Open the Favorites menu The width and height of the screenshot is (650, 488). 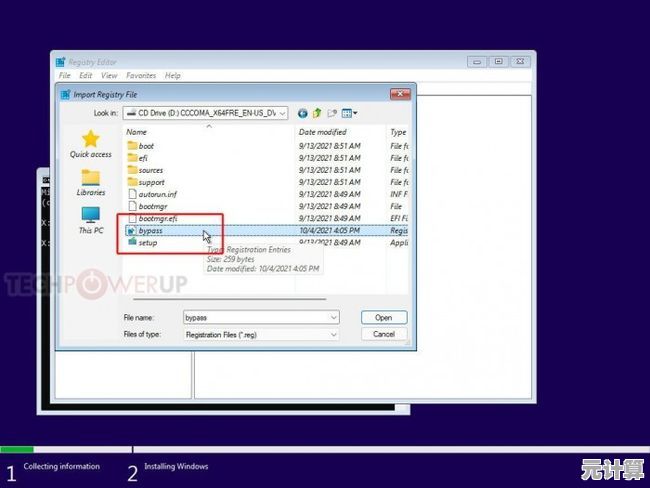point(141,75)
